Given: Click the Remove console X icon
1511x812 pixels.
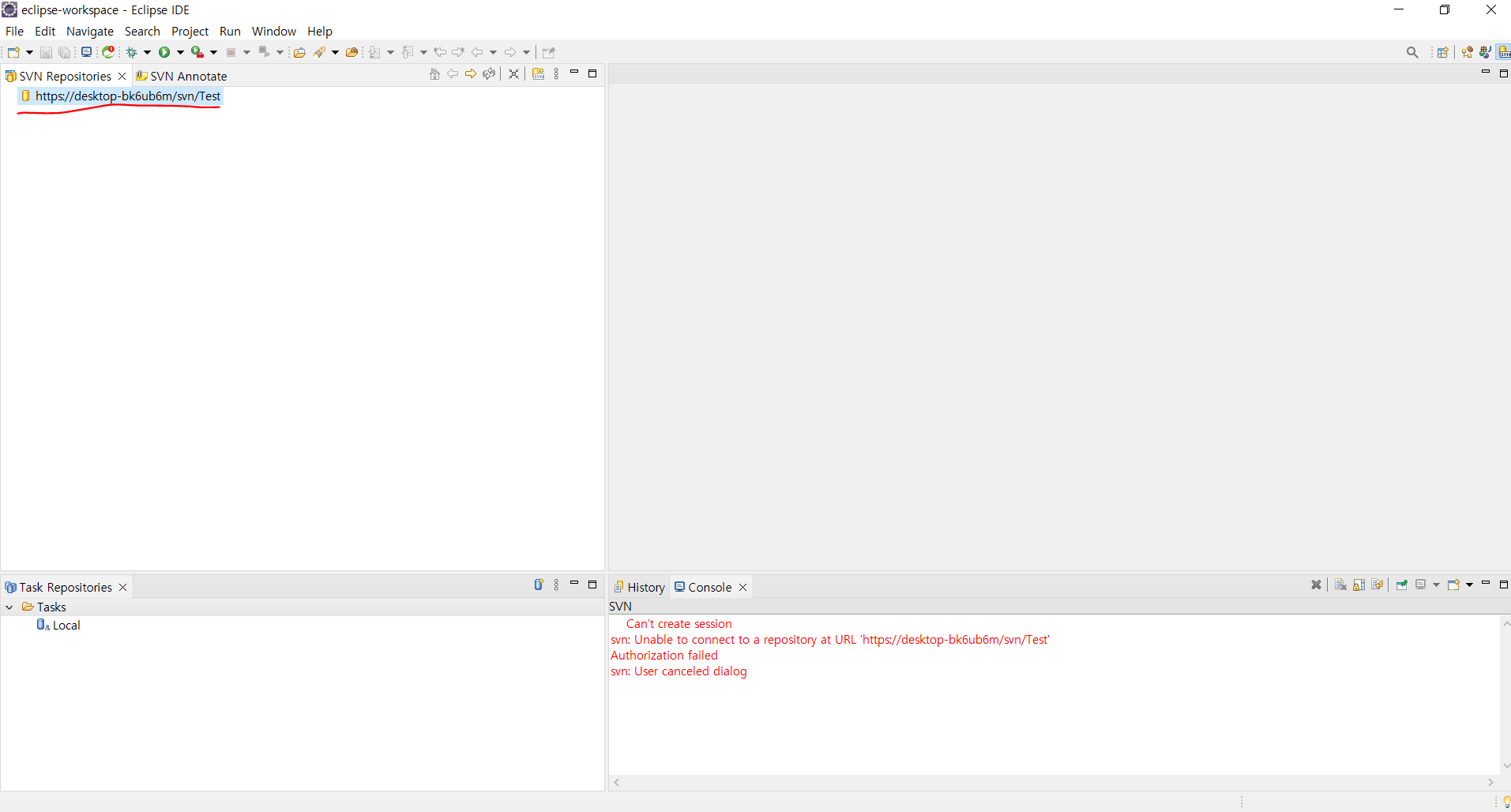Looking at the screenshot, I should point(1316,585).
